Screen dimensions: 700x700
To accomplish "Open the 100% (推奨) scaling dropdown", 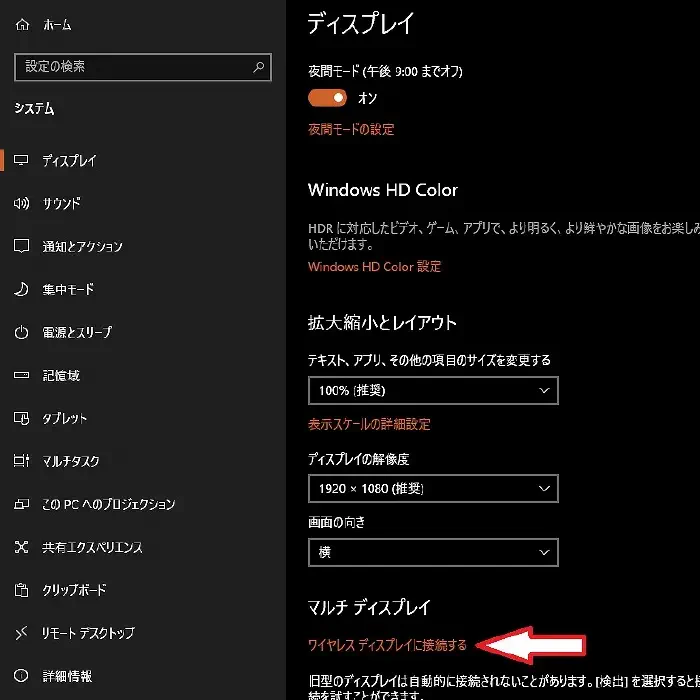I will click(x=433, y=391).
